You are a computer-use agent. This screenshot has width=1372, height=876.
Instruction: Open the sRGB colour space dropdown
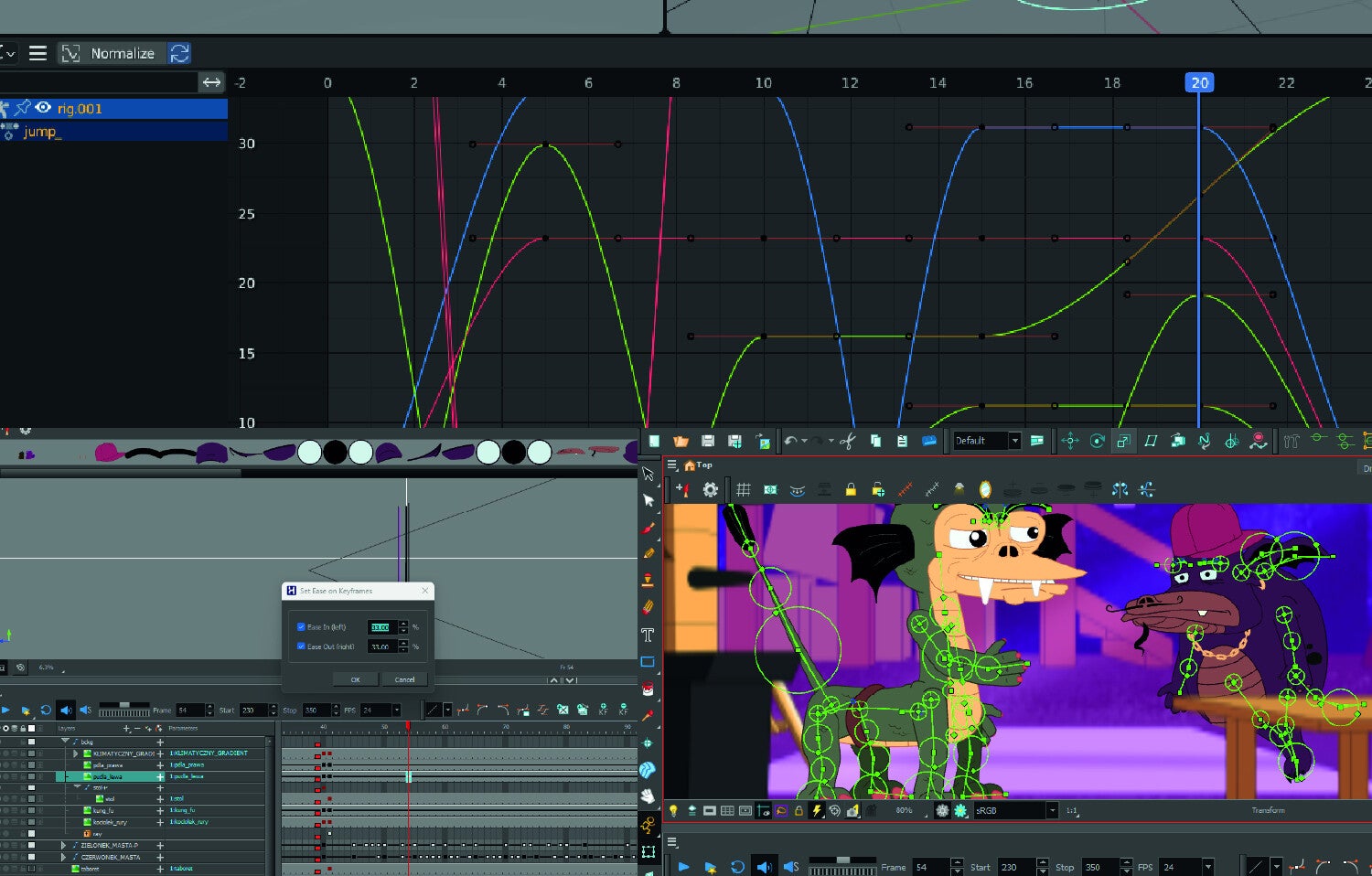(x=1052, y=810)
